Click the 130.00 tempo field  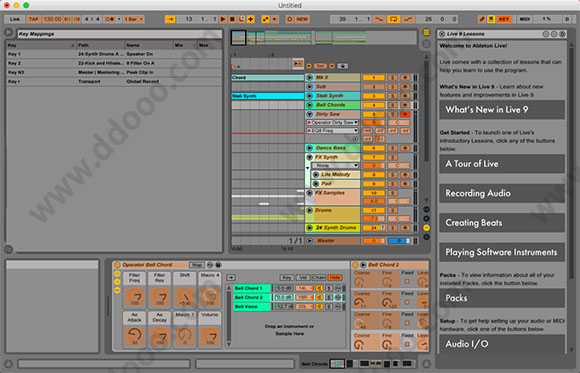pos(52,19)
